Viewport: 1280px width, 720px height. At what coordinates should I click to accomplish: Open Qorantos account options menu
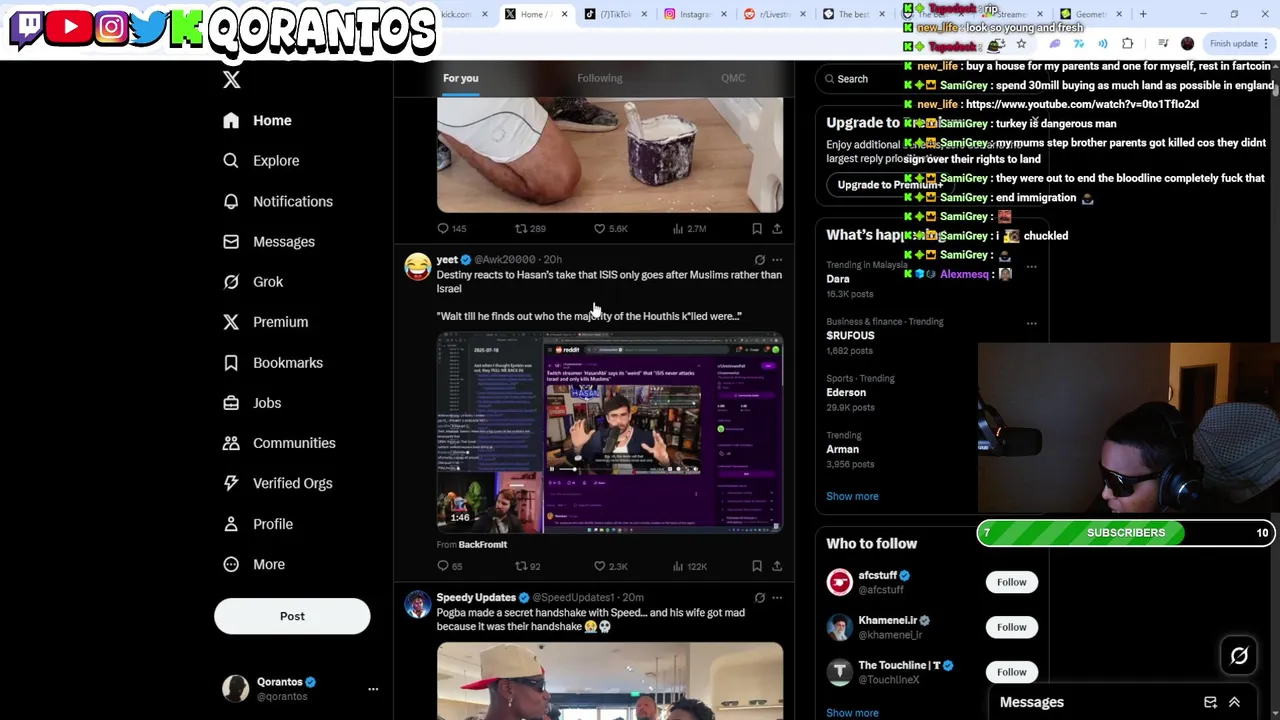pyautogui.click(x=373, y=689)
